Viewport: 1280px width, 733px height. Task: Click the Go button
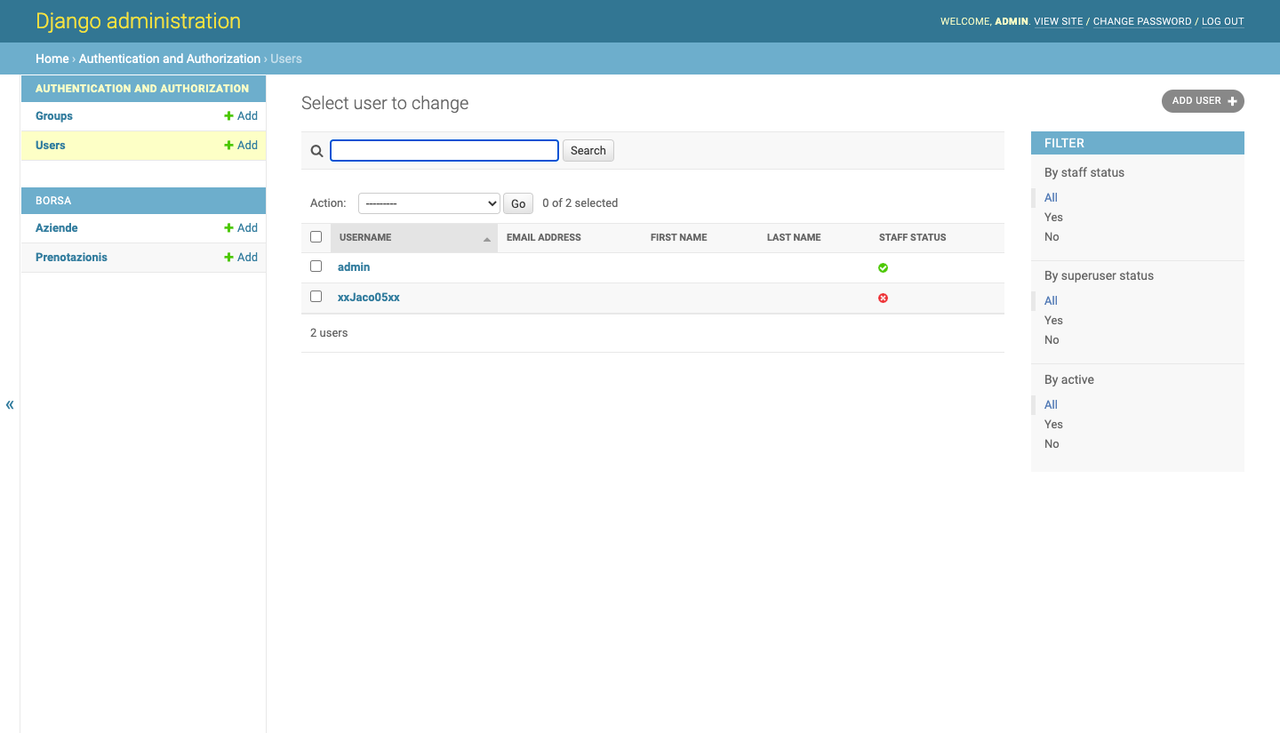point(518,203)
